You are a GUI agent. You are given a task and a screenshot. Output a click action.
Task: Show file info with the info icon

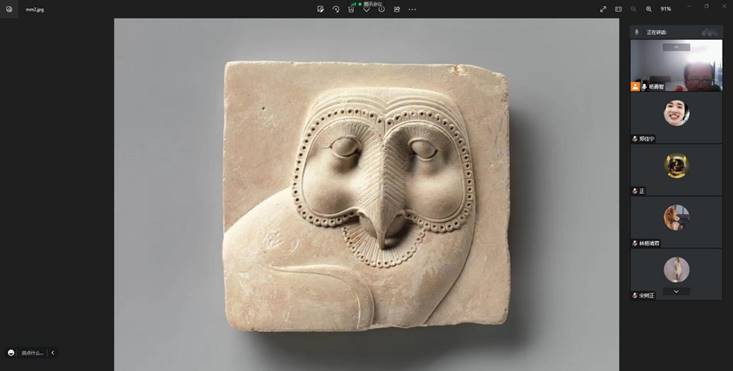(381, 9)
